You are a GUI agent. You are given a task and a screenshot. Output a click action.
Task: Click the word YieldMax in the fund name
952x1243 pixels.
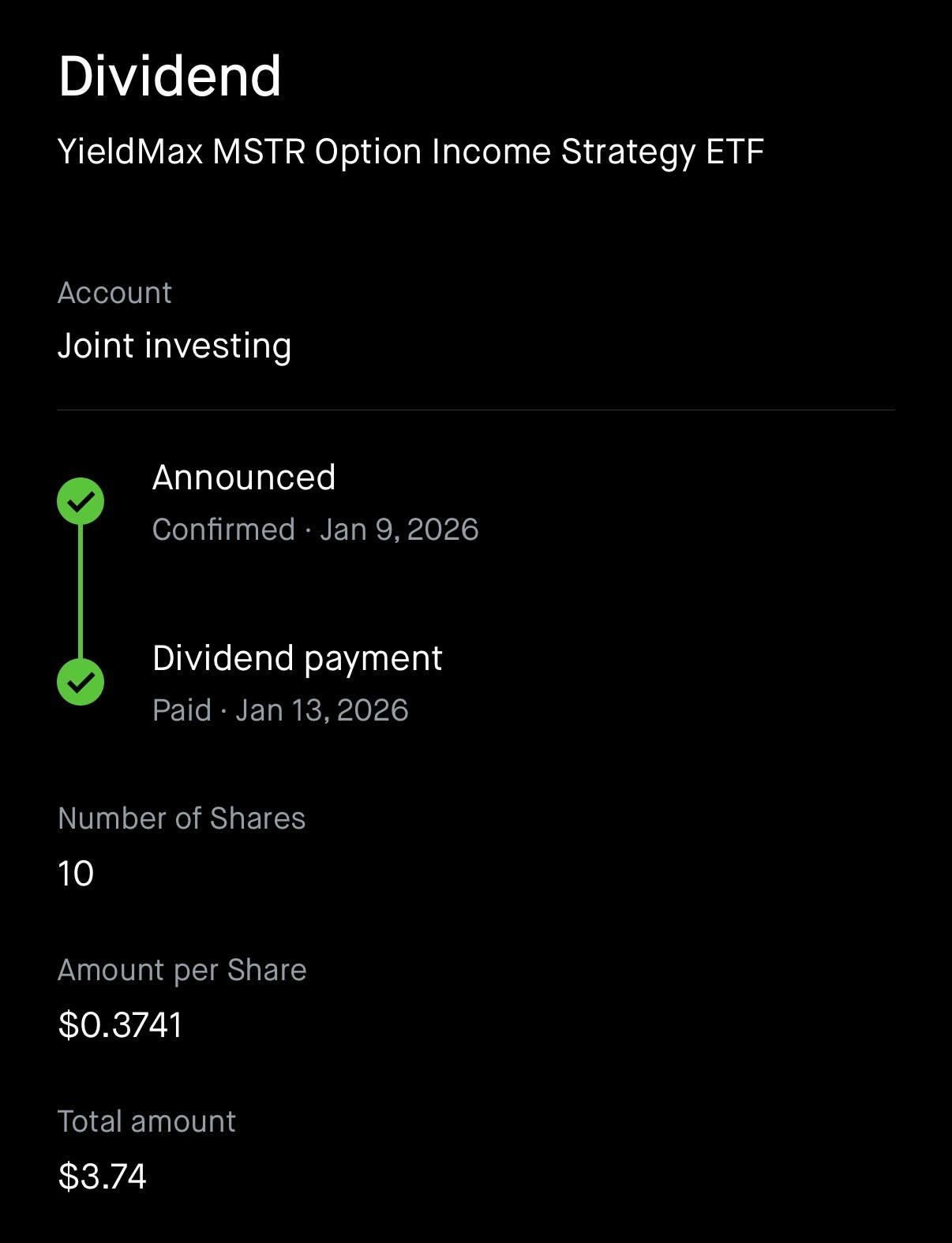click(130, 152)
